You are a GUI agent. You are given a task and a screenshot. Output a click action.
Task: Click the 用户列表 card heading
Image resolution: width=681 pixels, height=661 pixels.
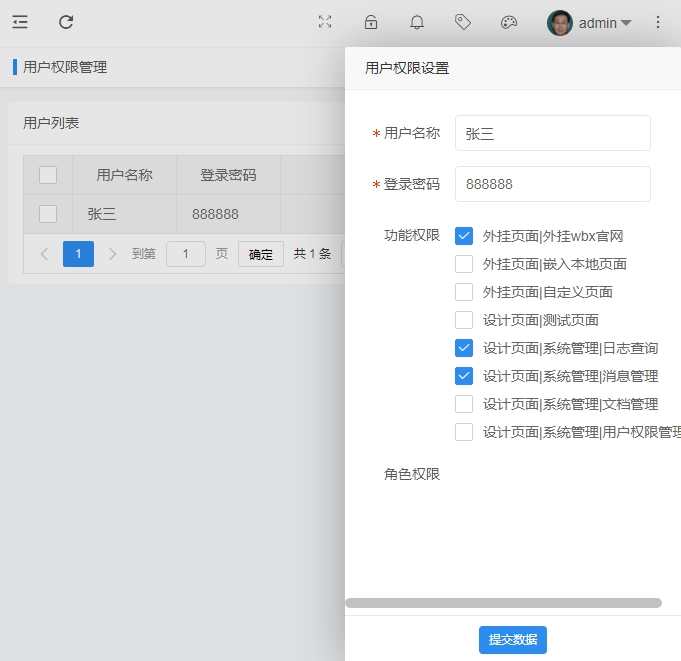pos(51,123)
